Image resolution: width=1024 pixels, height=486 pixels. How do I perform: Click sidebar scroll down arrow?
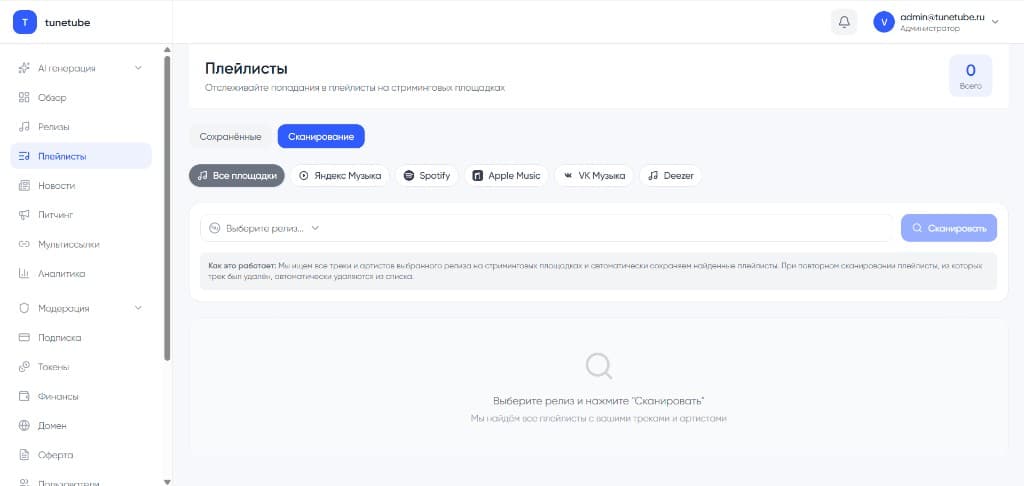pos(167,482)
